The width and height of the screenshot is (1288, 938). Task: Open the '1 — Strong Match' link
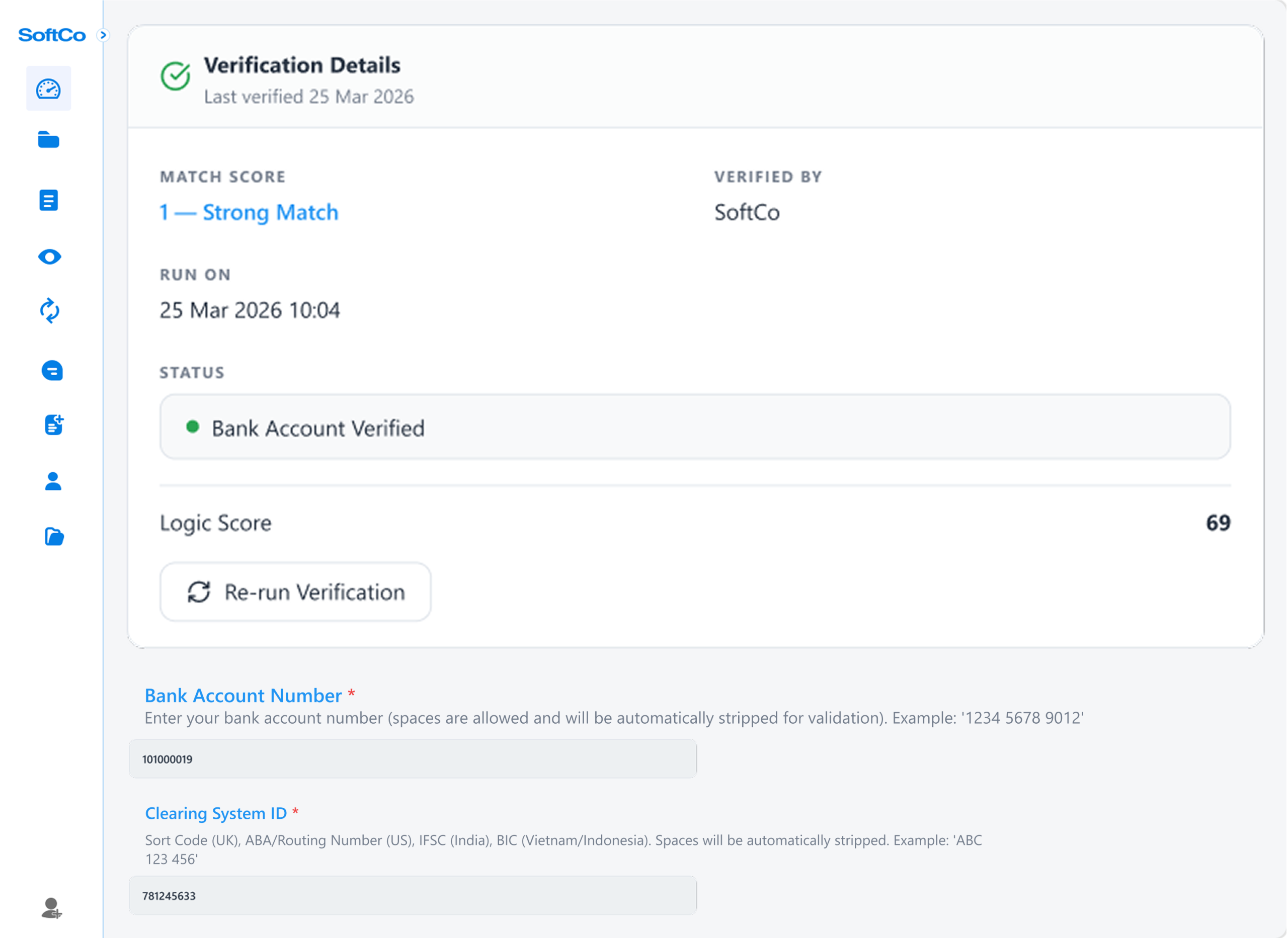pyautogui.click(x=249, y=213)
